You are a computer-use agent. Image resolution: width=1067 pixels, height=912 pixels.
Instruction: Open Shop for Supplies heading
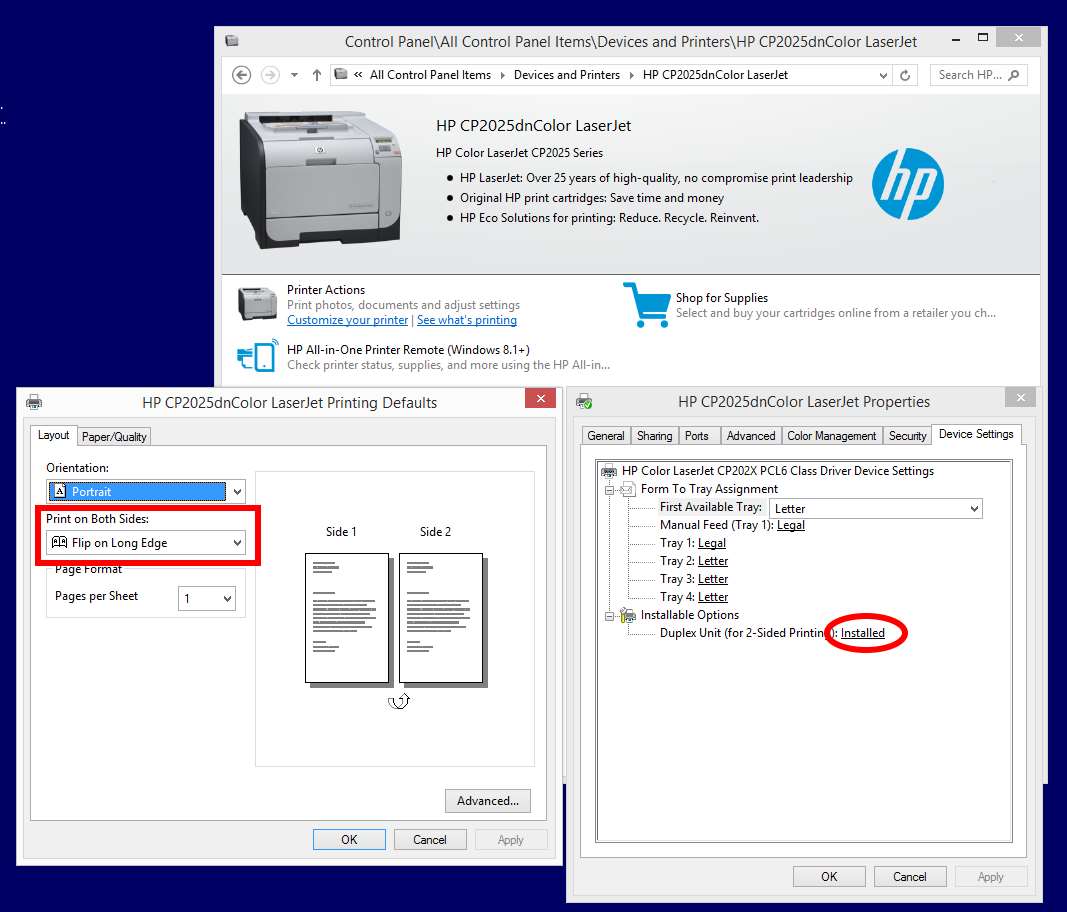point(721,297)
